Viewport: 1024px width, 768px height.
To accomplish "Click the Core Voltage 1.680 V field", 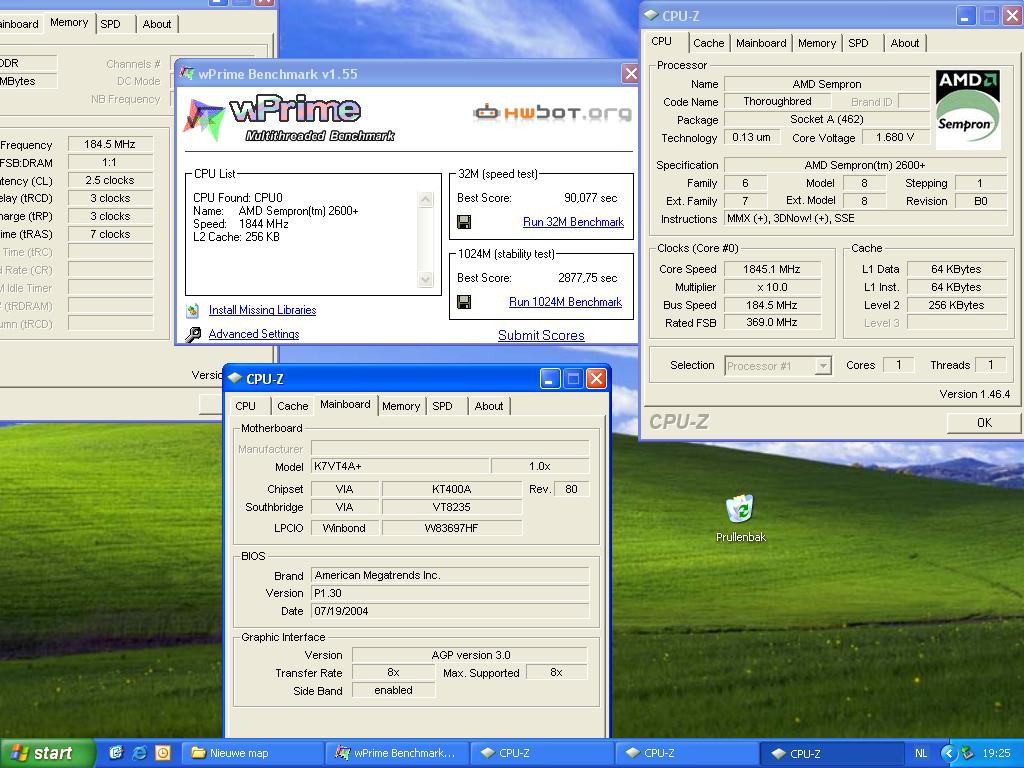I will click(895, 137).
